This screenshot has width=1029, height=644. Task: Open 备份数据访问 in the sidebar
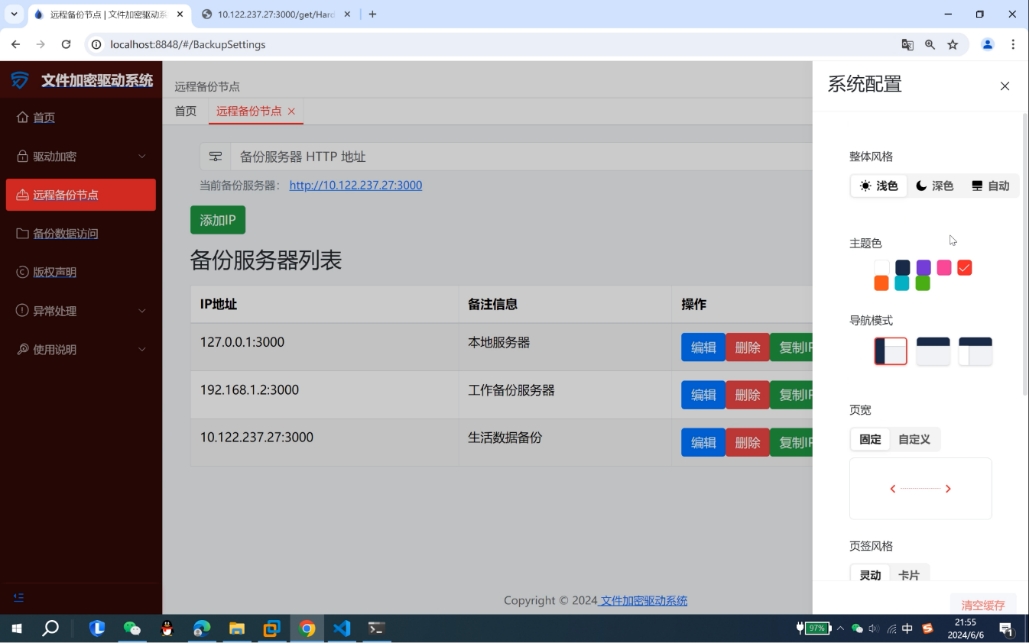click(x=65, y=234)
